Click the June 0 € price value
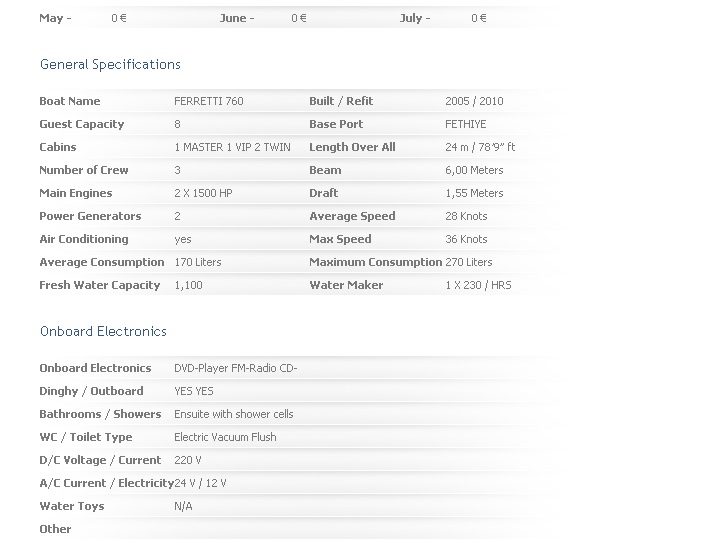The image size is (709, 547). (x=298, y=18)
